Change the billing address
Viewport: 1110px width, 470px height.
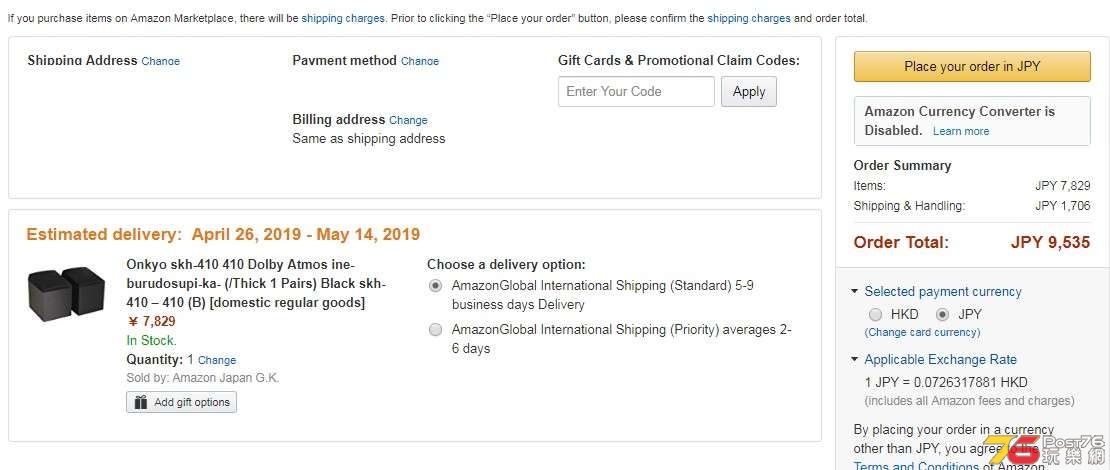click(x=408, y=120)
